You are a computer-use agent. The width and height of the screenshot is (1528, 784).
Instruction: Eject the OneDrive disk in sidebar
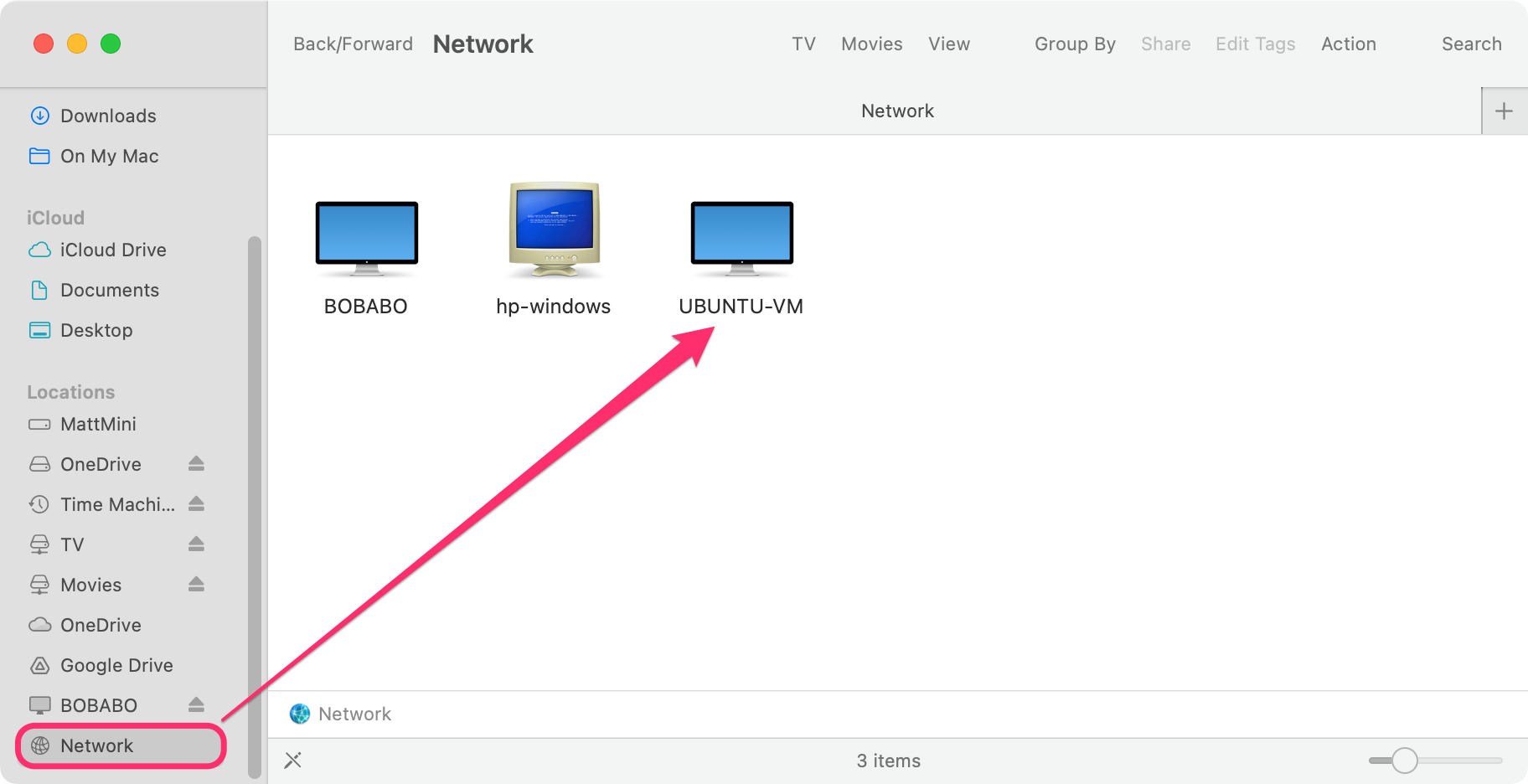click(x=196, y=464)
